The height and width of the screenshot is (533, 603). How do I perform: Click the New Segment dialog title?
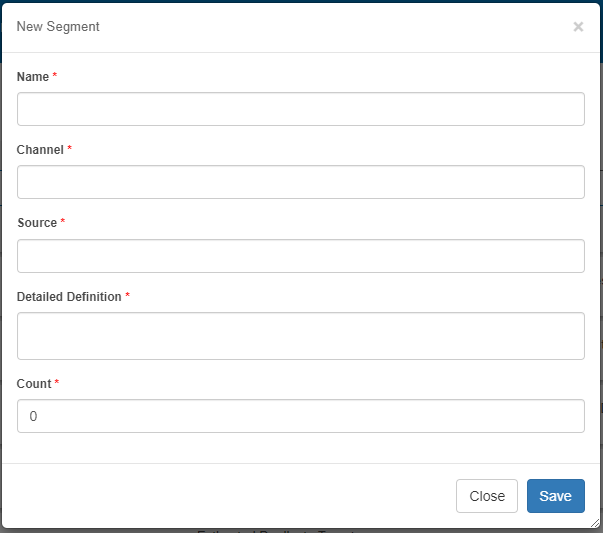pos(58,27)
